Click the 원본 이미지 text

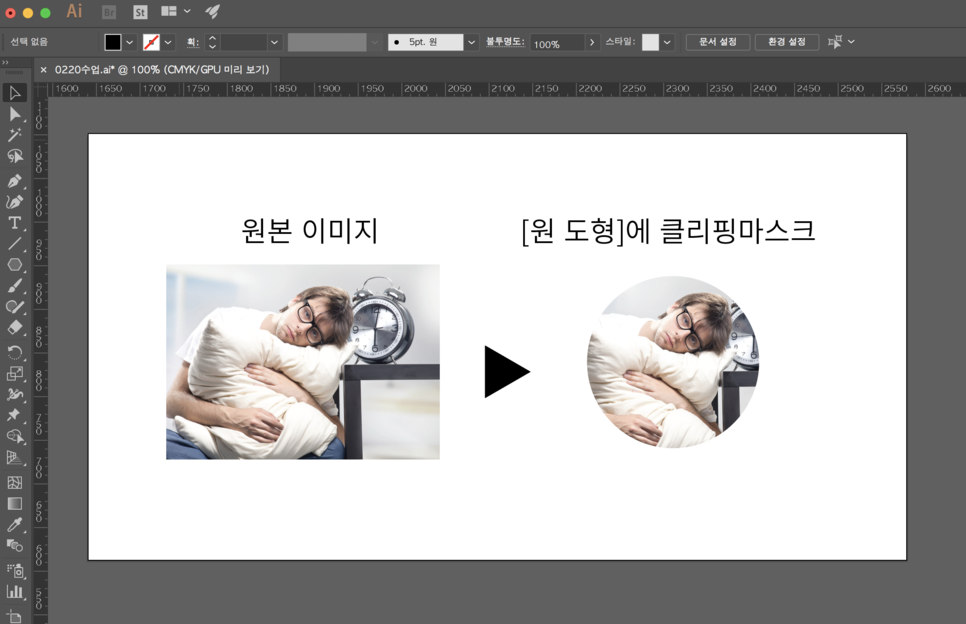click(309, 231)
